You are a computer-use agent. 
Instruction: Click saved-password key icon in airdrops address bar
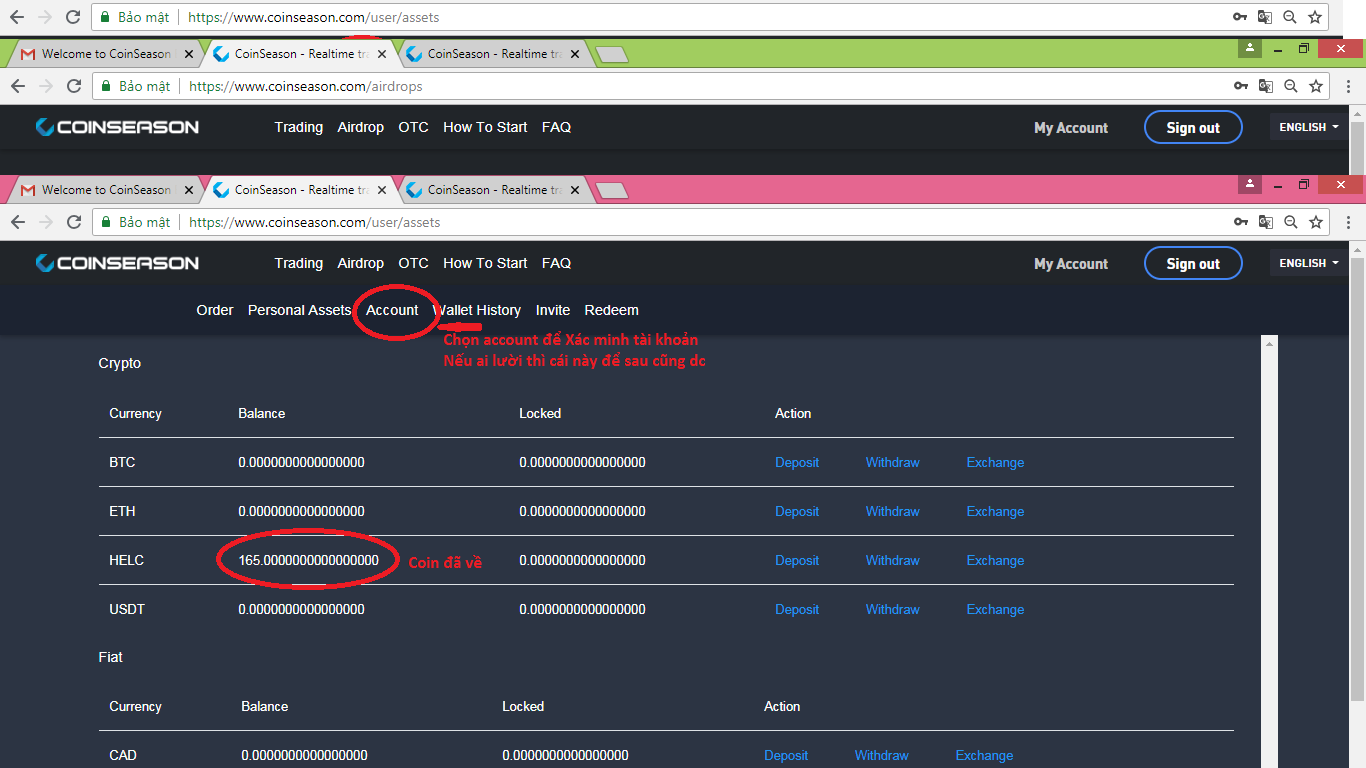1241,86
